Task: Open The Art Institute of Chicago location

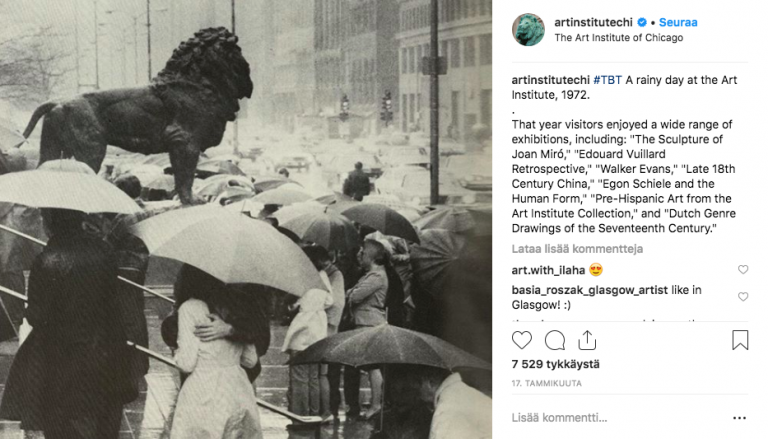Action: tap(619, 38)
